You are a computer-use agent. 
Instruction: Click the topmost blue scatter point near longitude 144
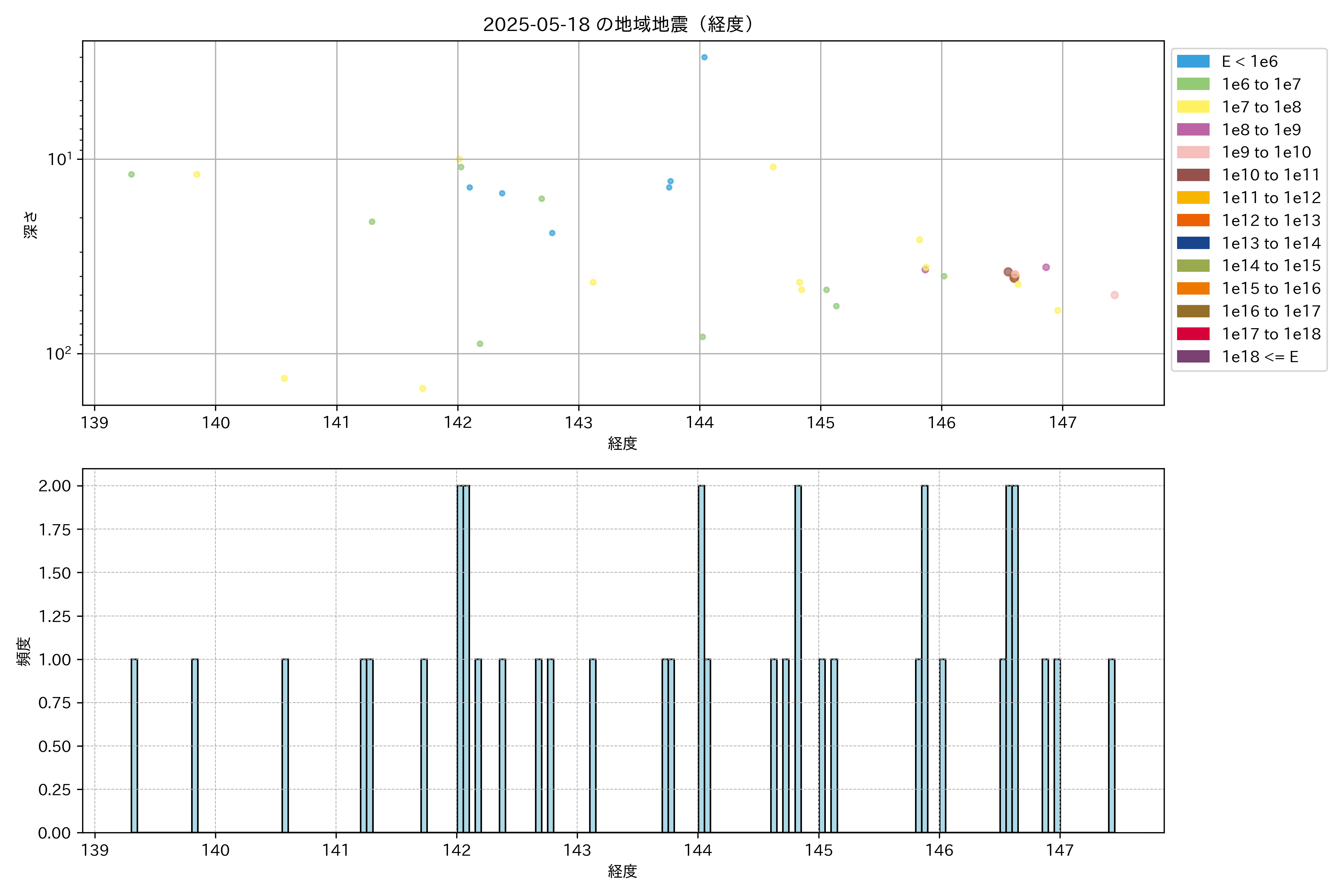point(704,57)
